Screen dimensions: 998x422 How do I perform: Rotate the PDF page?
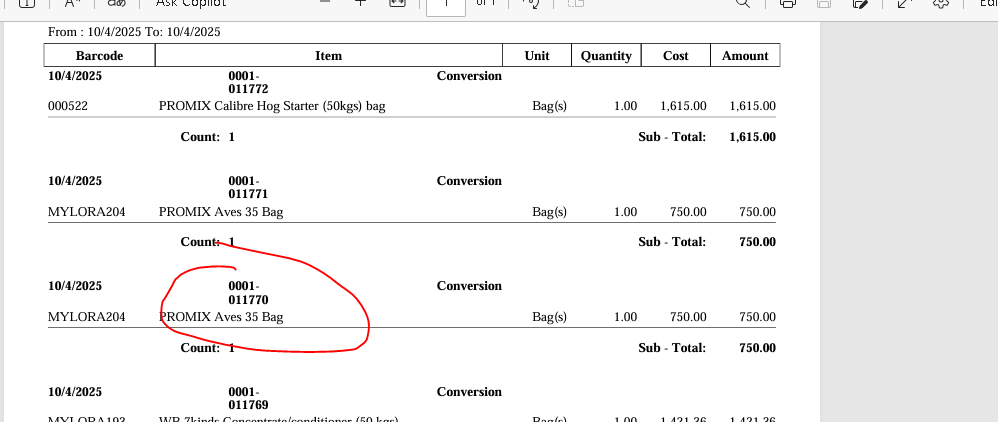[x=535, y=4]
